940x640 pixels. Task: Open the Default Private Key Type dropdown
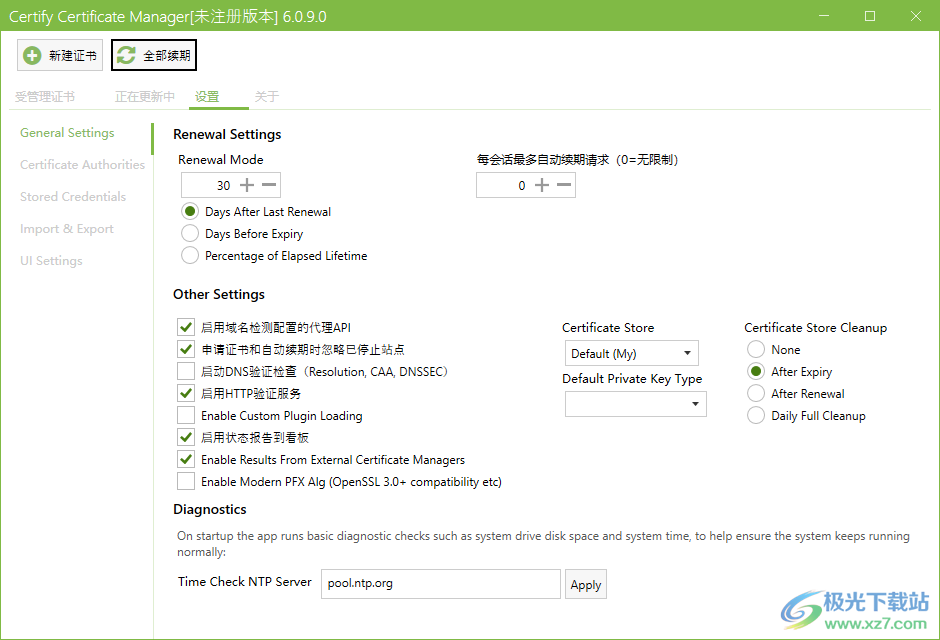(x=636, y=404)
